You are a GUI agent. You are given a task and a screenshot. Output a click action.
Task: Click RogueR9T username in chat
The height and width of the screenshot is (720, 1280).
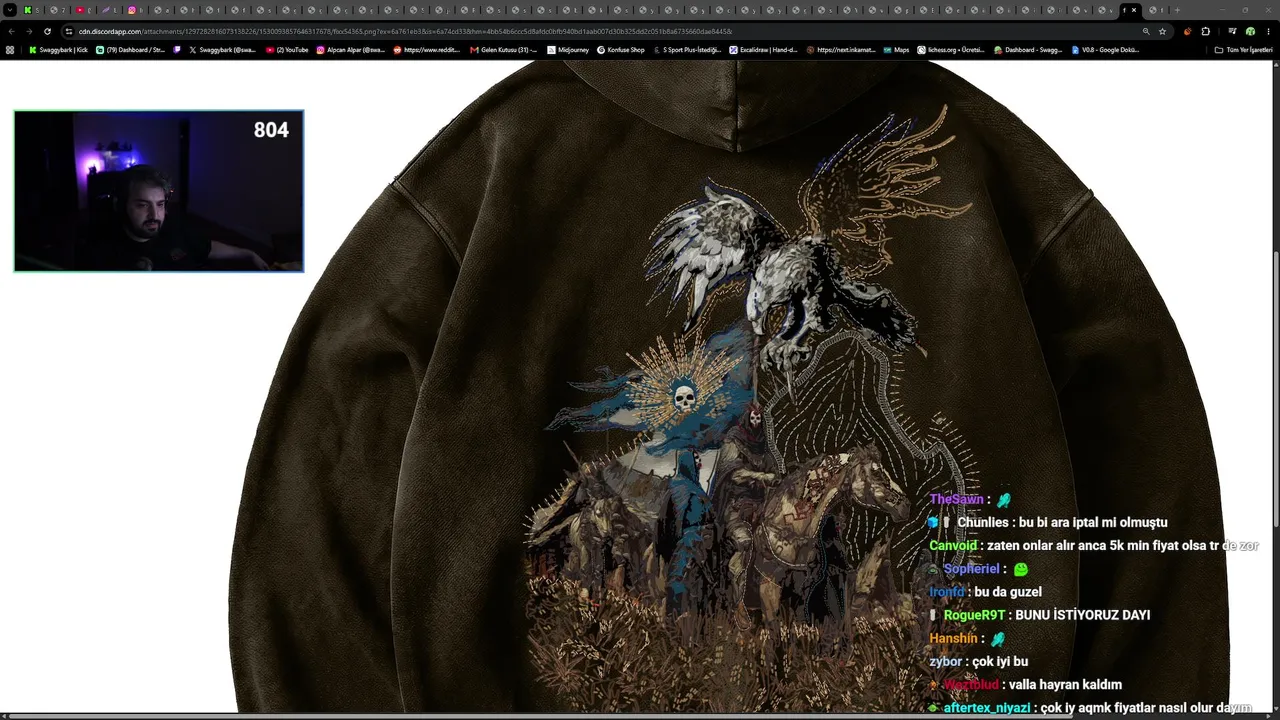(975, 615)
